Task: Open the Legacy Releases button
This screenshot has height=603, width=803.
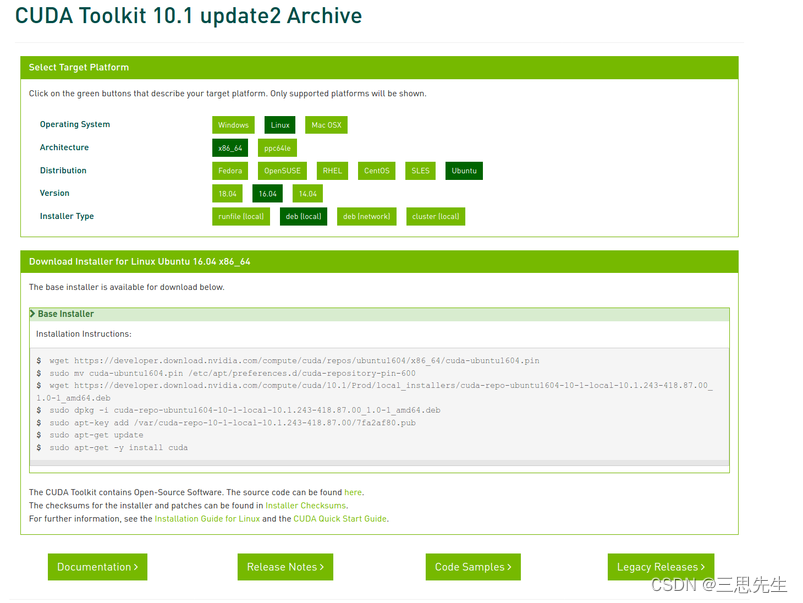Action: (x=661, y=567)
